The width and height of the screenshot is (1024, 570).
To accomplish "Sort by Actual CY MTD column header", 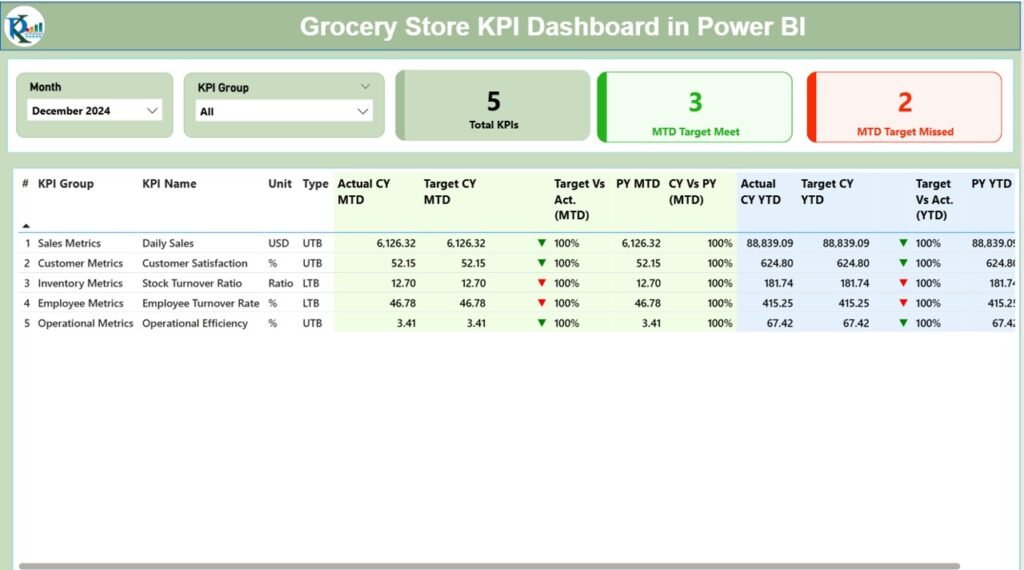I will (364, 192).
